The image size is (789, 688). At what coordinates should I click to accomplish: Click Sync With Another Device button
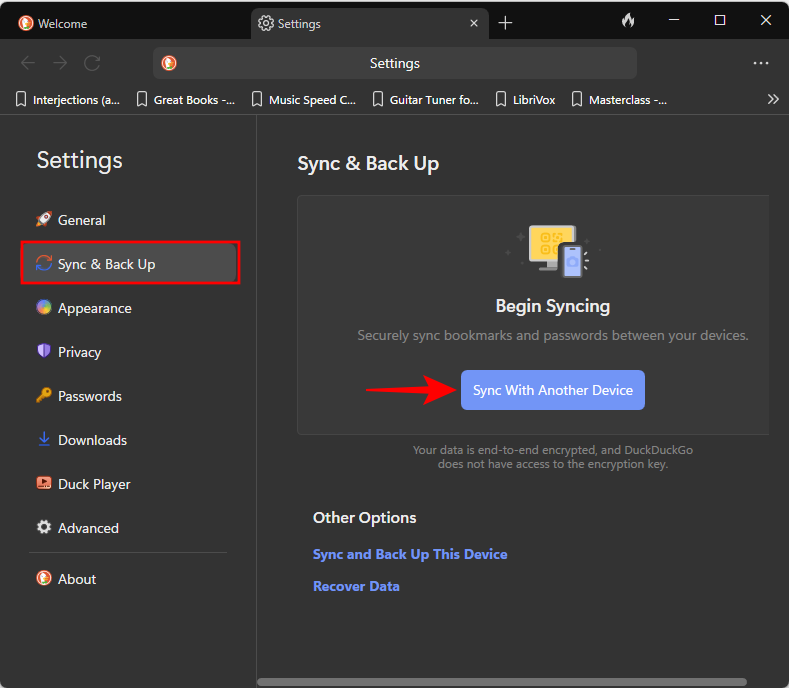tap(553, 390)
